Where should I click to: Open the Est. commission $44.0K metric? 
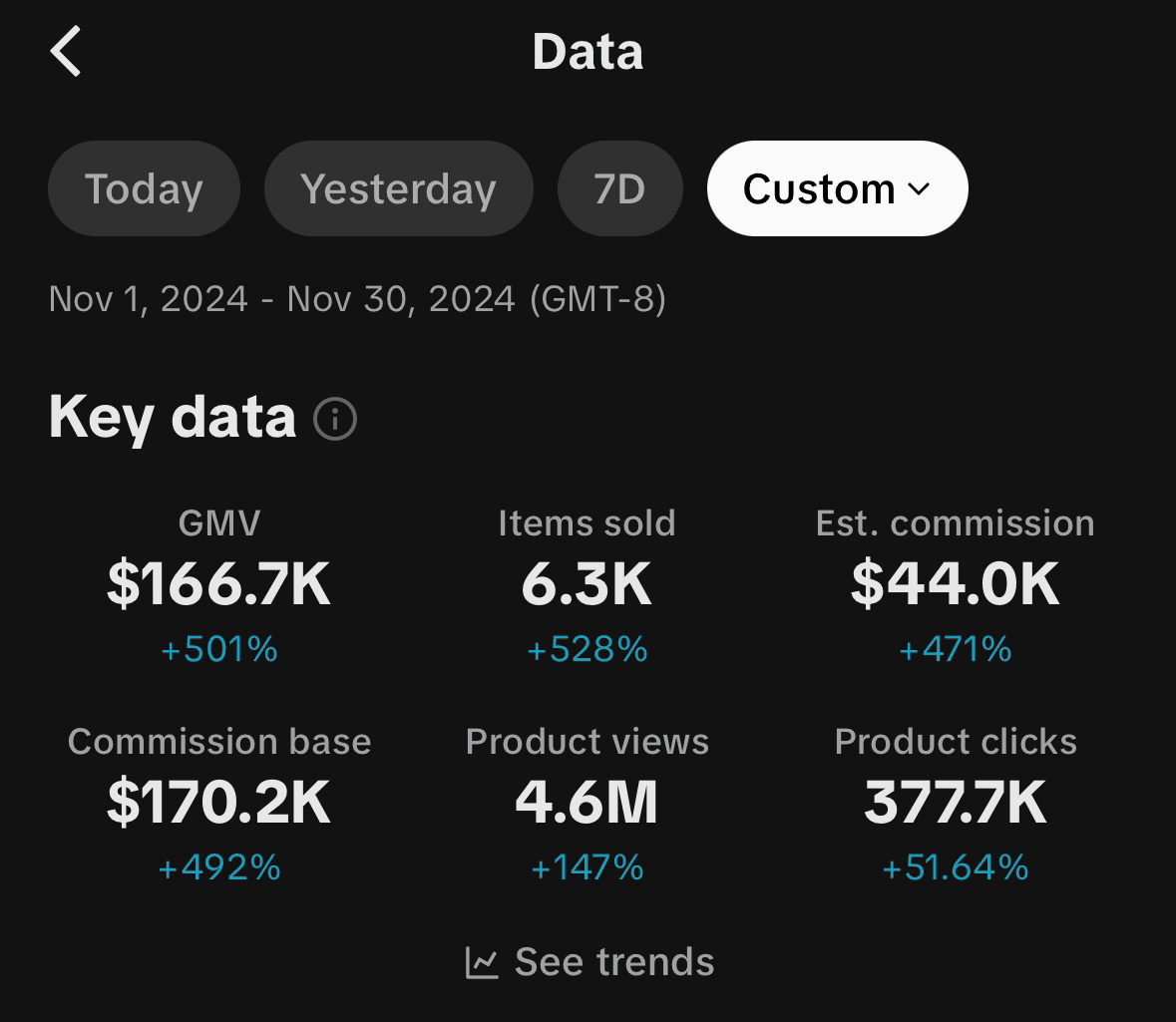pyautogui.click(x=955, y=583)
